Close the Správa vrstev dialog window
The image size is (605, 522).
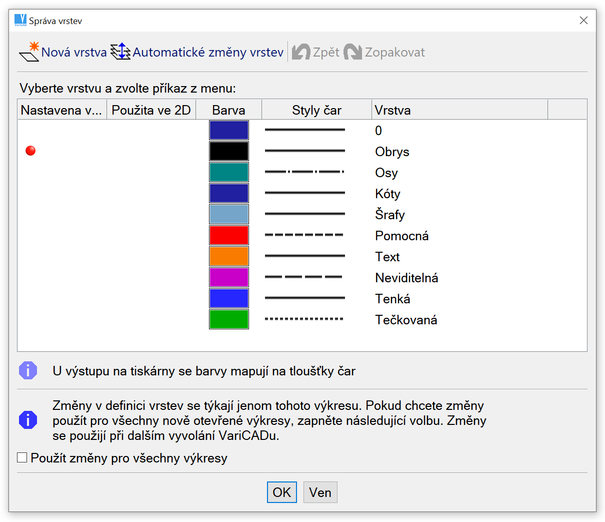coord(583,19)
